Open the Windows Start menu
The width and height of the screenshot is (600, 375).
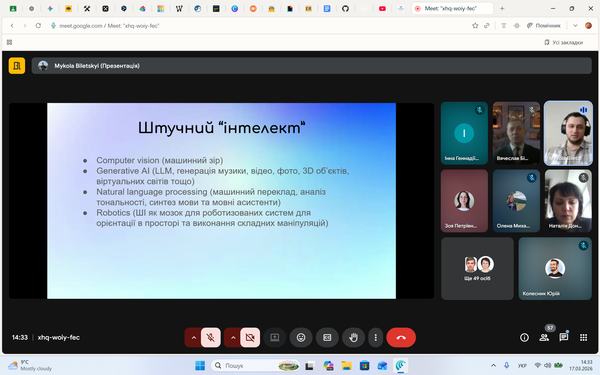(x=200, y=366)
